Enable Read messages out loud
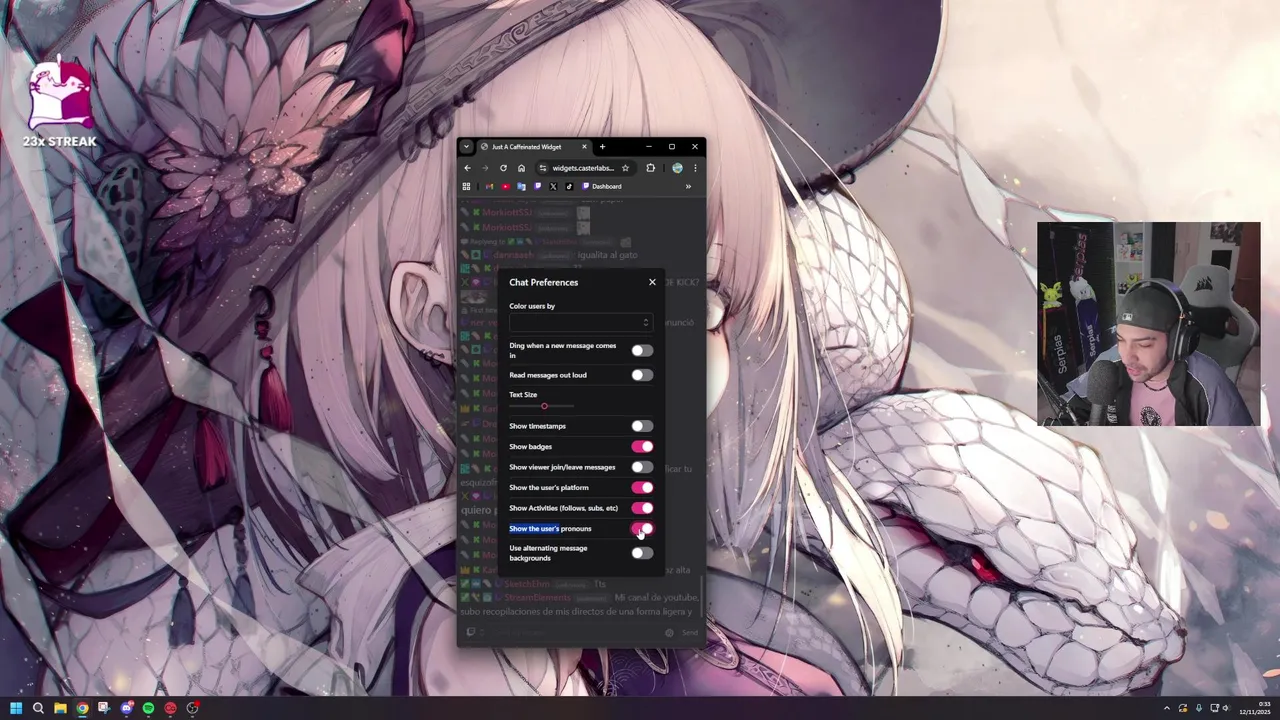The height and width of the screenshot is (720, 1280). [642, 375]
